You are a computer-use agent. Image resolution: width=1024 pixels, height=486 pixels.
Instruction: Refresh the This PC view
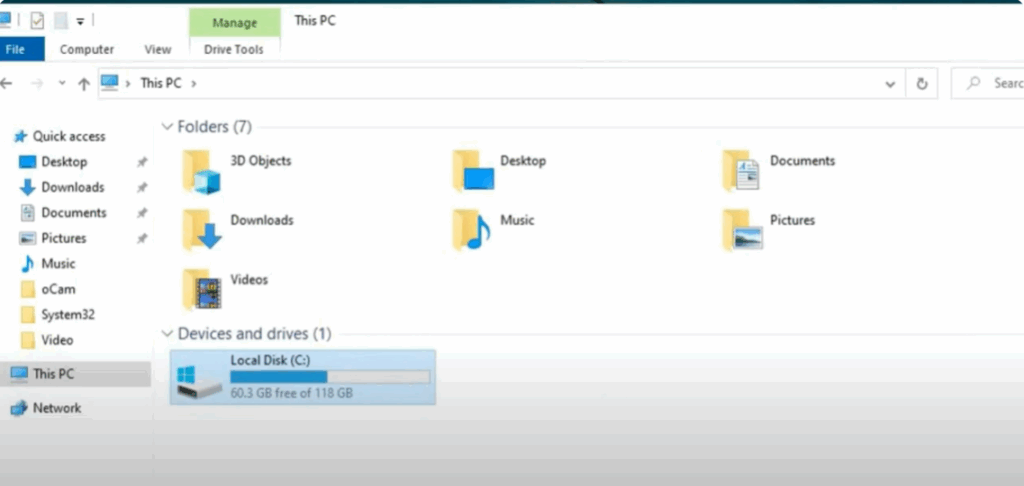pos(921,84)
